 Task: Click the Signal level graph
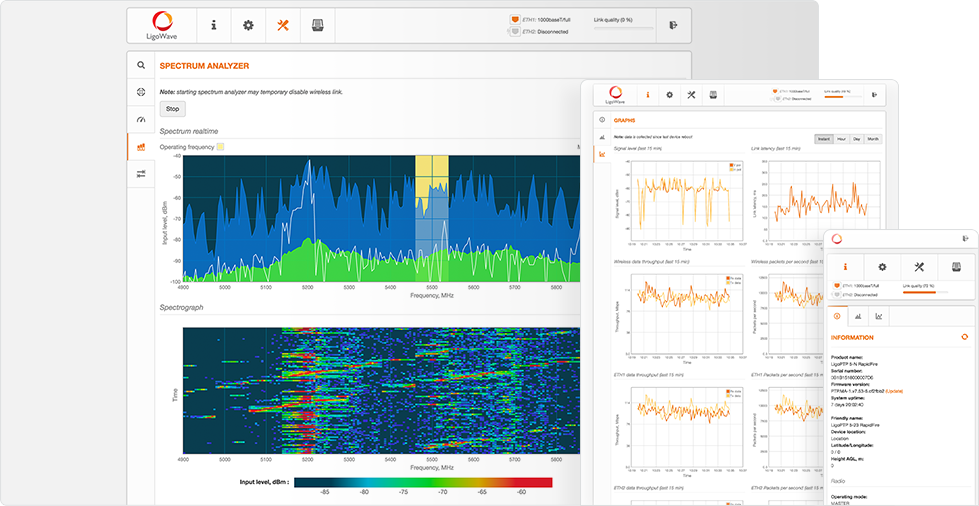click(685, 201)
